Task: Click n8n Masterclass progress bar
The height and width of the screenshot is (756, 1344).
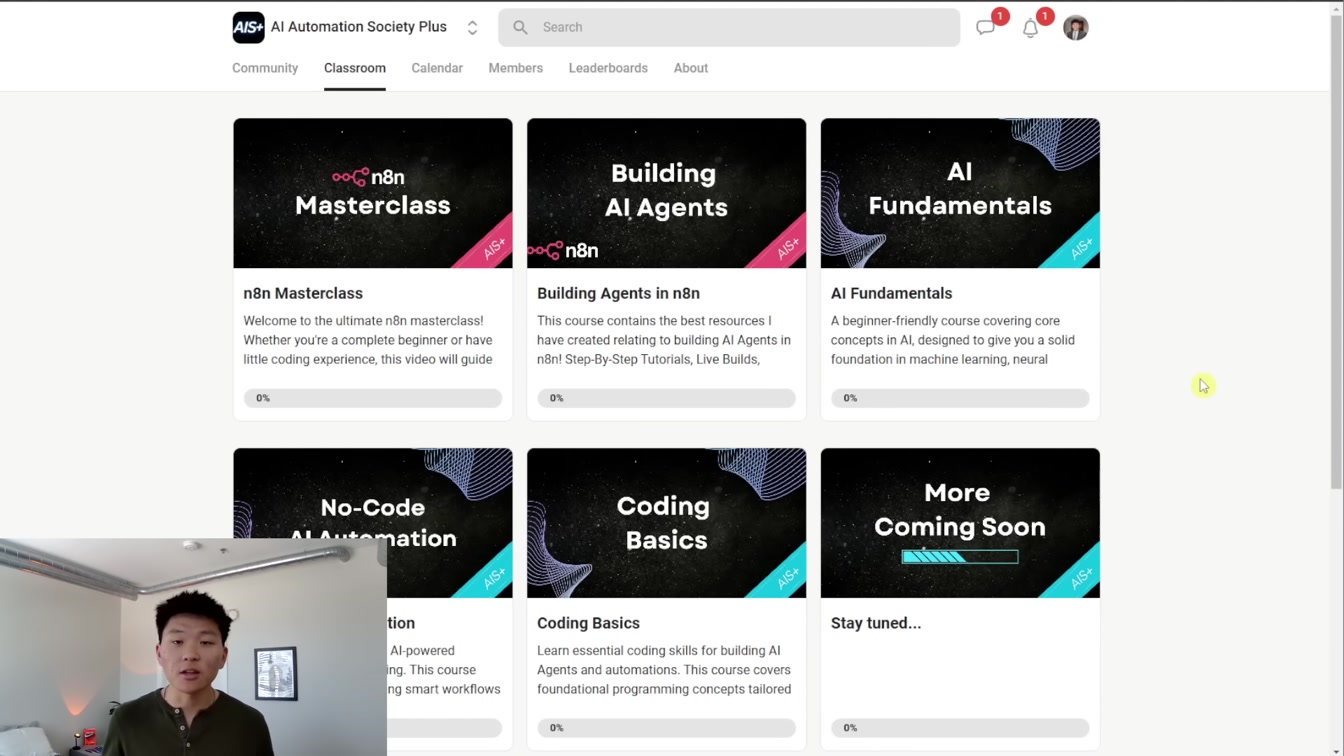Action: (x=373, y=398)
